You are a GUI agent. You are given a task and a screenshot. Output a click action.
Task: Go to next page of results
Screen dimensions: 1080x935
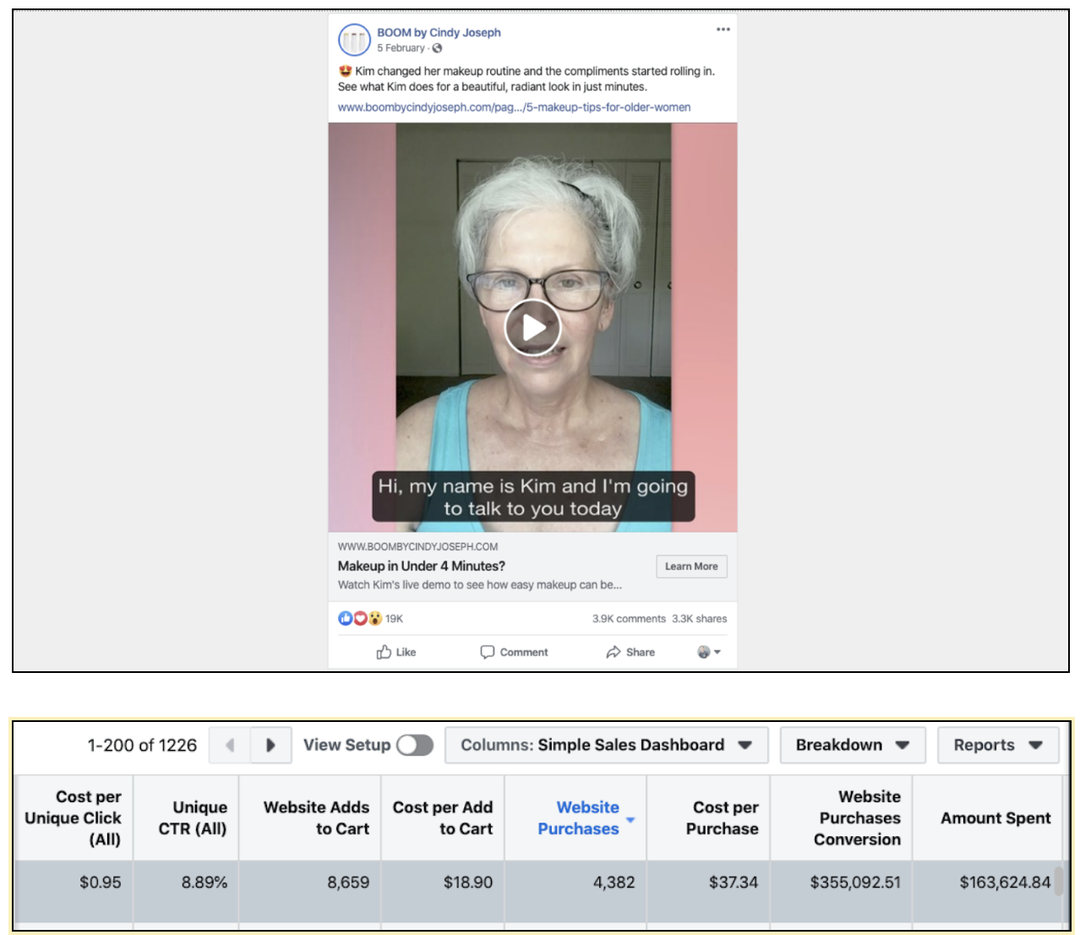(x=270, y=745)
